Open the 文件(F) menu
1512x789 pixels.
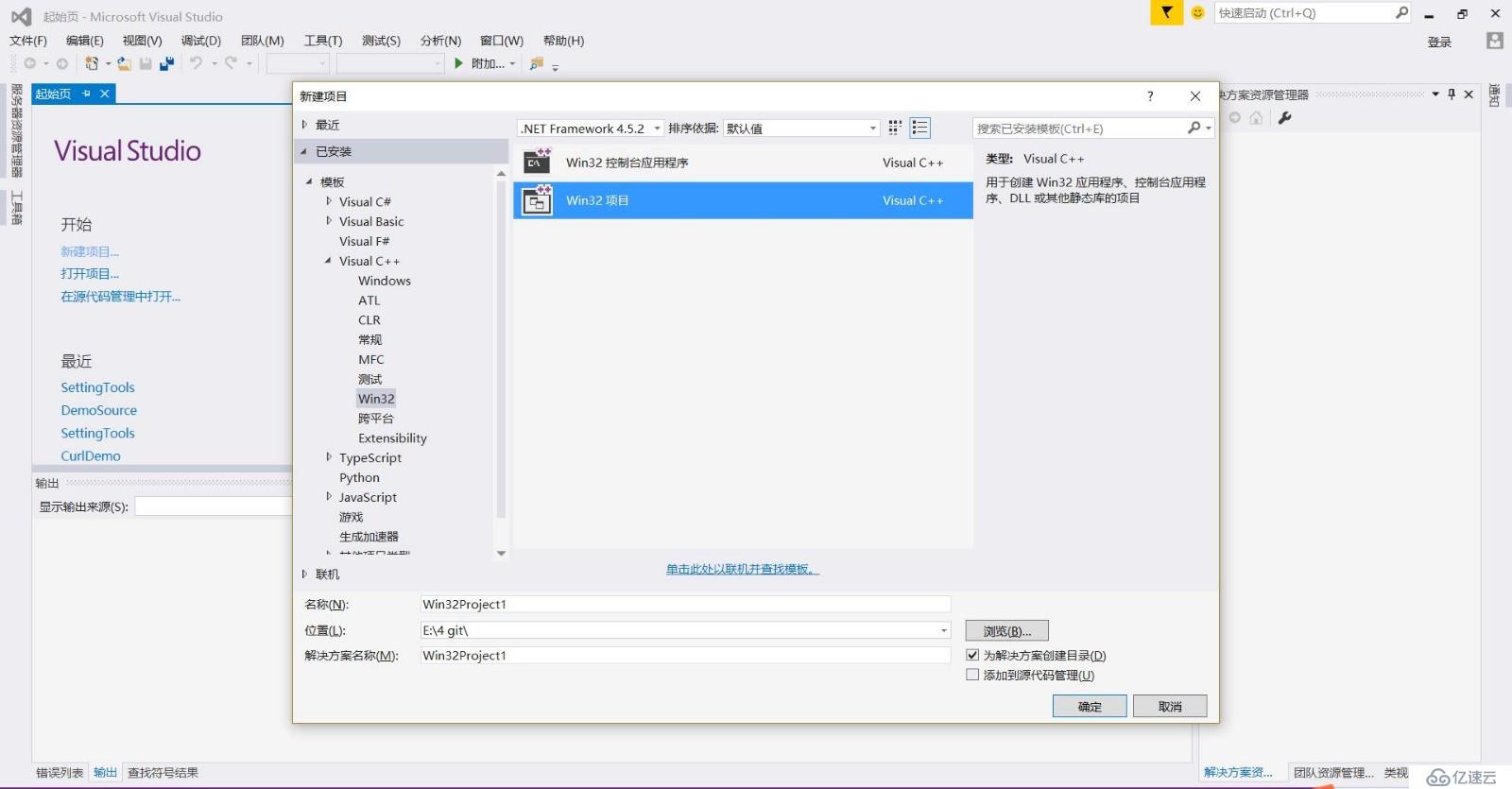coord(28,41)
